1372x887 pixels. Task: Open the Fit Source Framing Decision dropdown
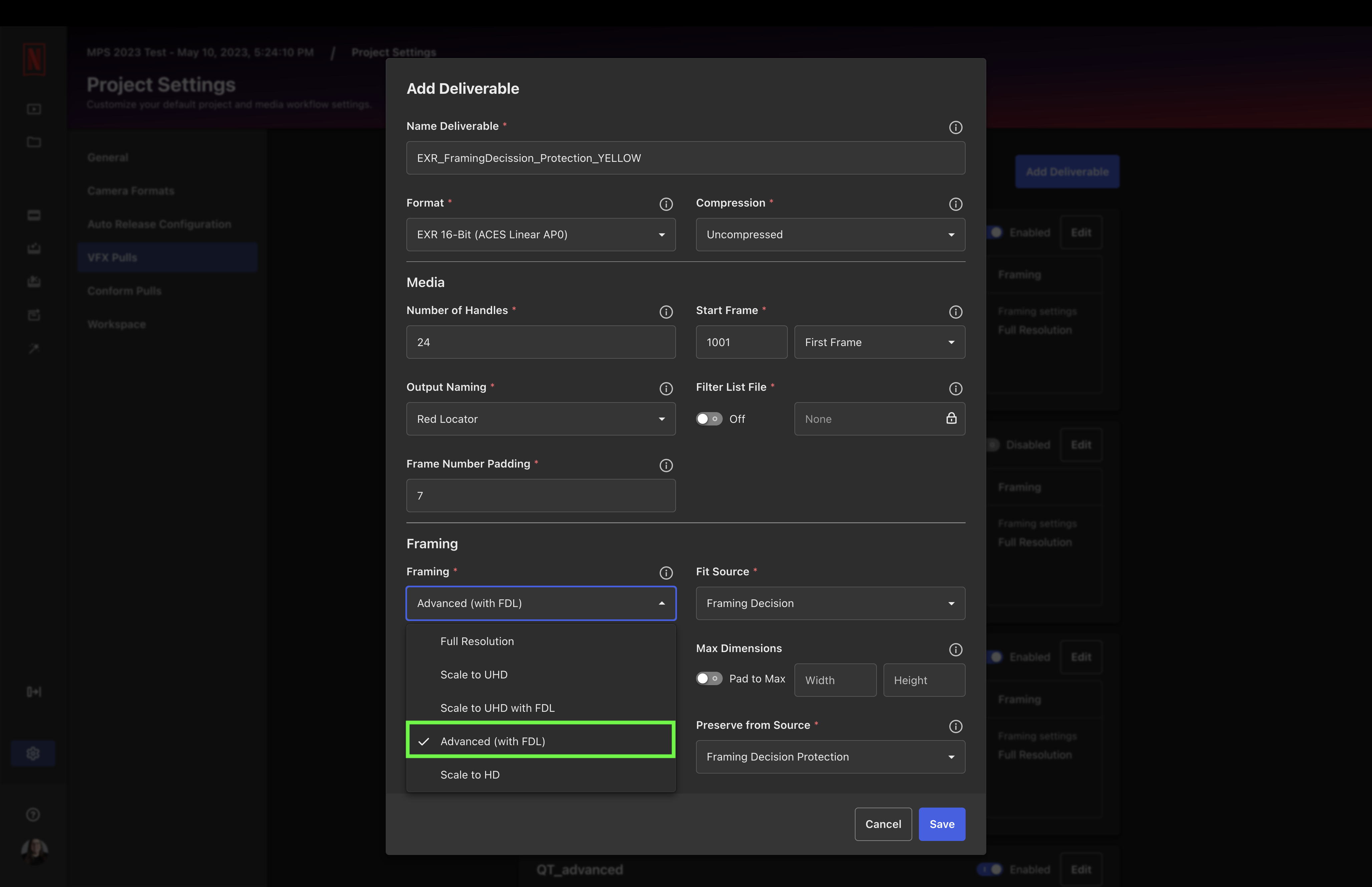pos(830,603)
